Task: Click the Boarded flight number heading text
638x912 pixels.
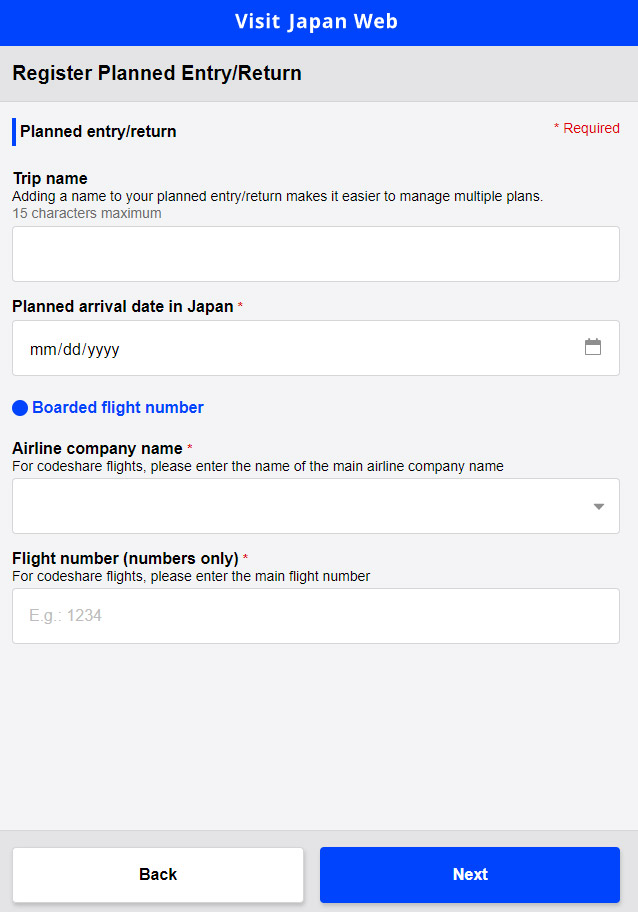Action: (x=118, y=408)
